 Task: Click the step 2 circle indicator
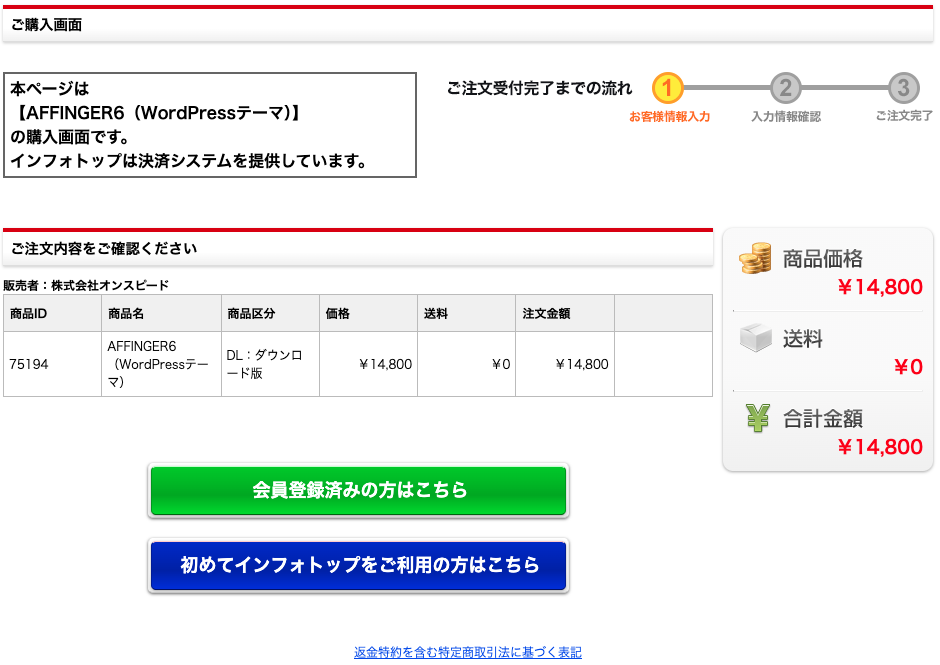click(785, 88)
